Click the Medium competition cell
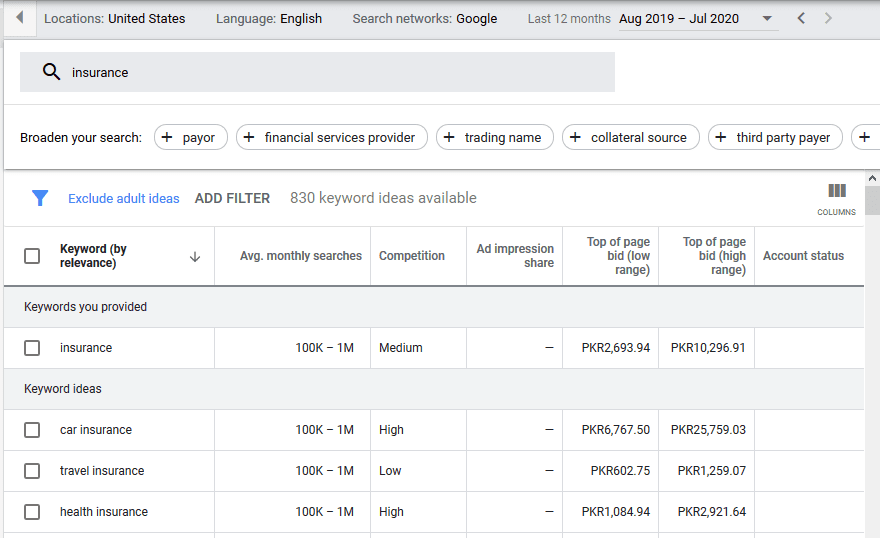Viewport: 880px width, 538px height. (401, 348)
